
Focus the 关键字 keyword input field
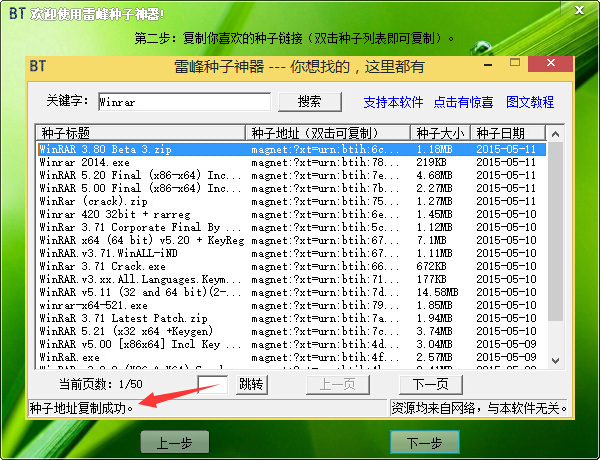click(x=184, y=102)
